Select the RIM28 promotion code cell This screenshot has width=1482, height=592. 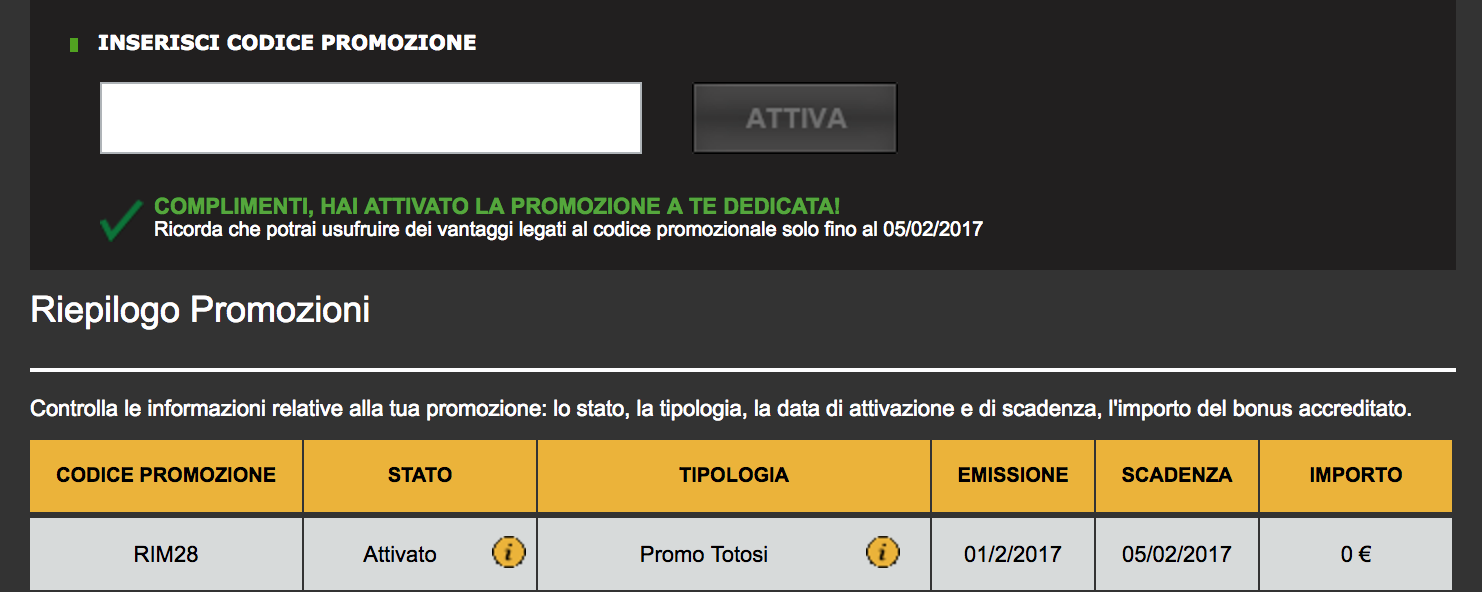[166, 554]
